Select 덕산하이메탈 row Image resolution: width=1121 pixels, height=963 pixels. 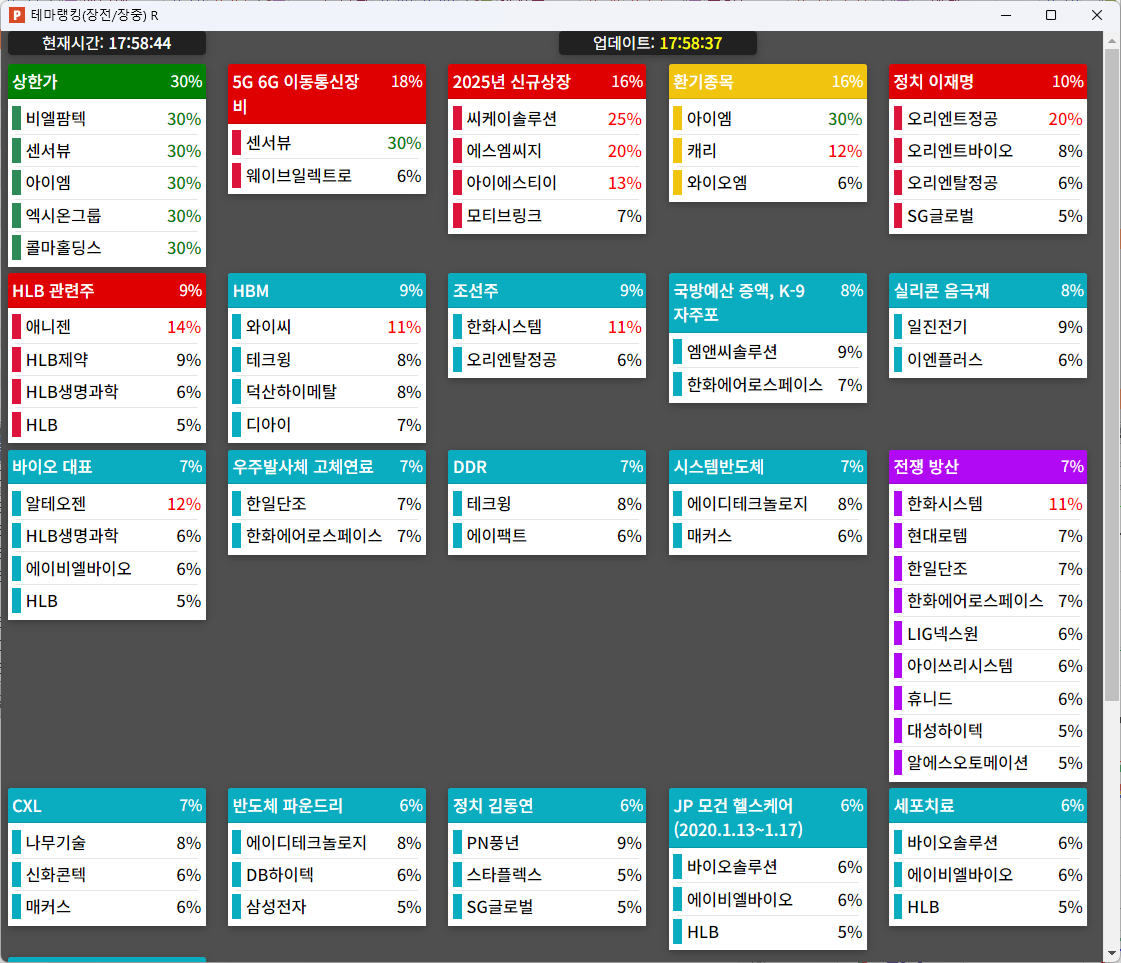[x=327, y=392]
